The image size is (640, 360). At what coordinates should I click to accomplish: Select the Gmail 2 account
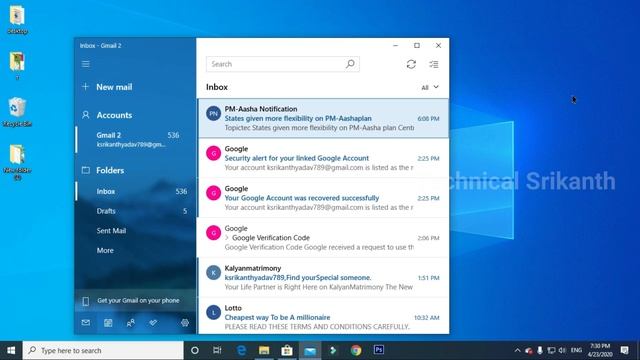(135, 140)
